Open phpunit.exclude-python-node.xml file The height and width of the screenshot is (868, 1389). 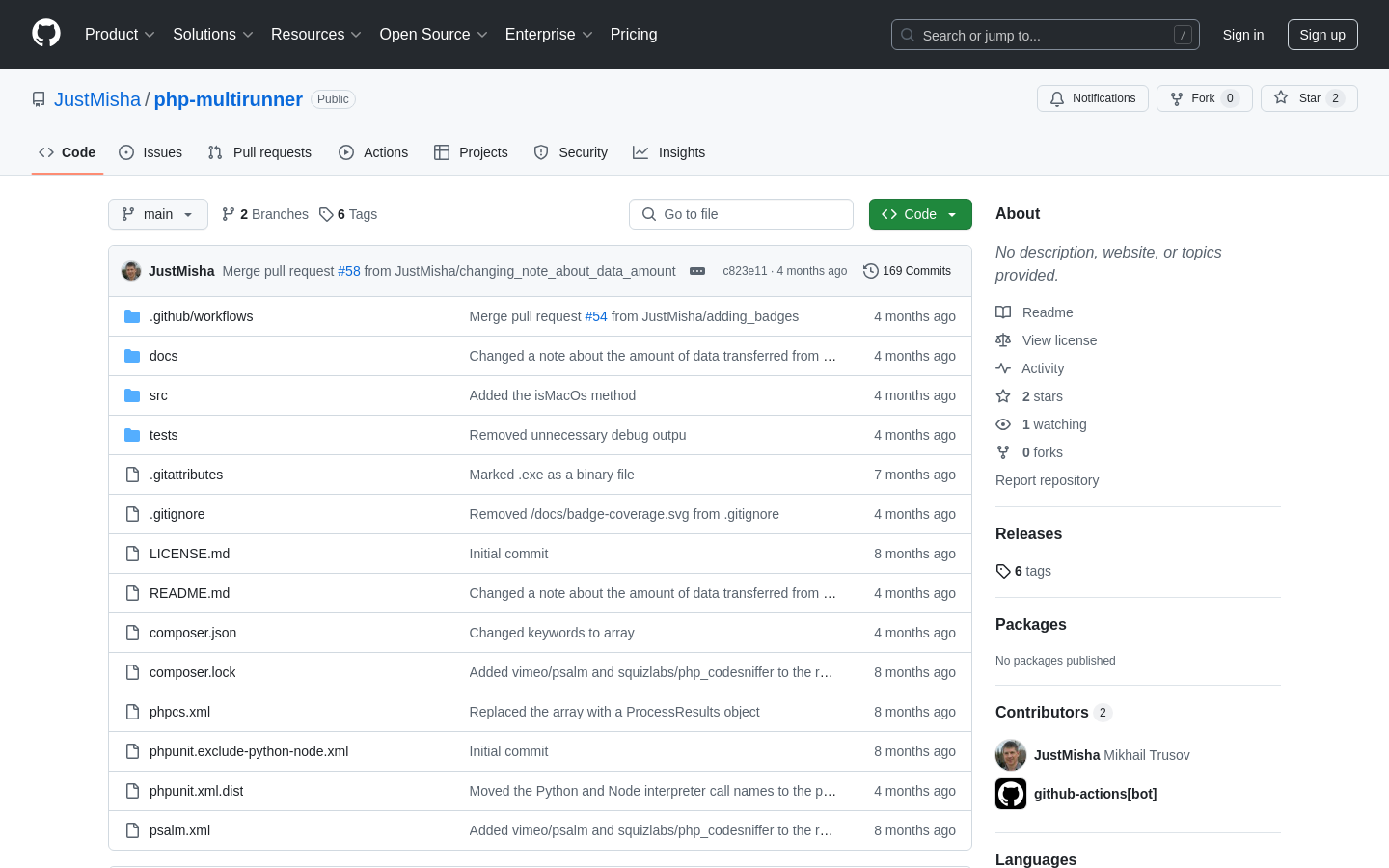coord(249,751)
